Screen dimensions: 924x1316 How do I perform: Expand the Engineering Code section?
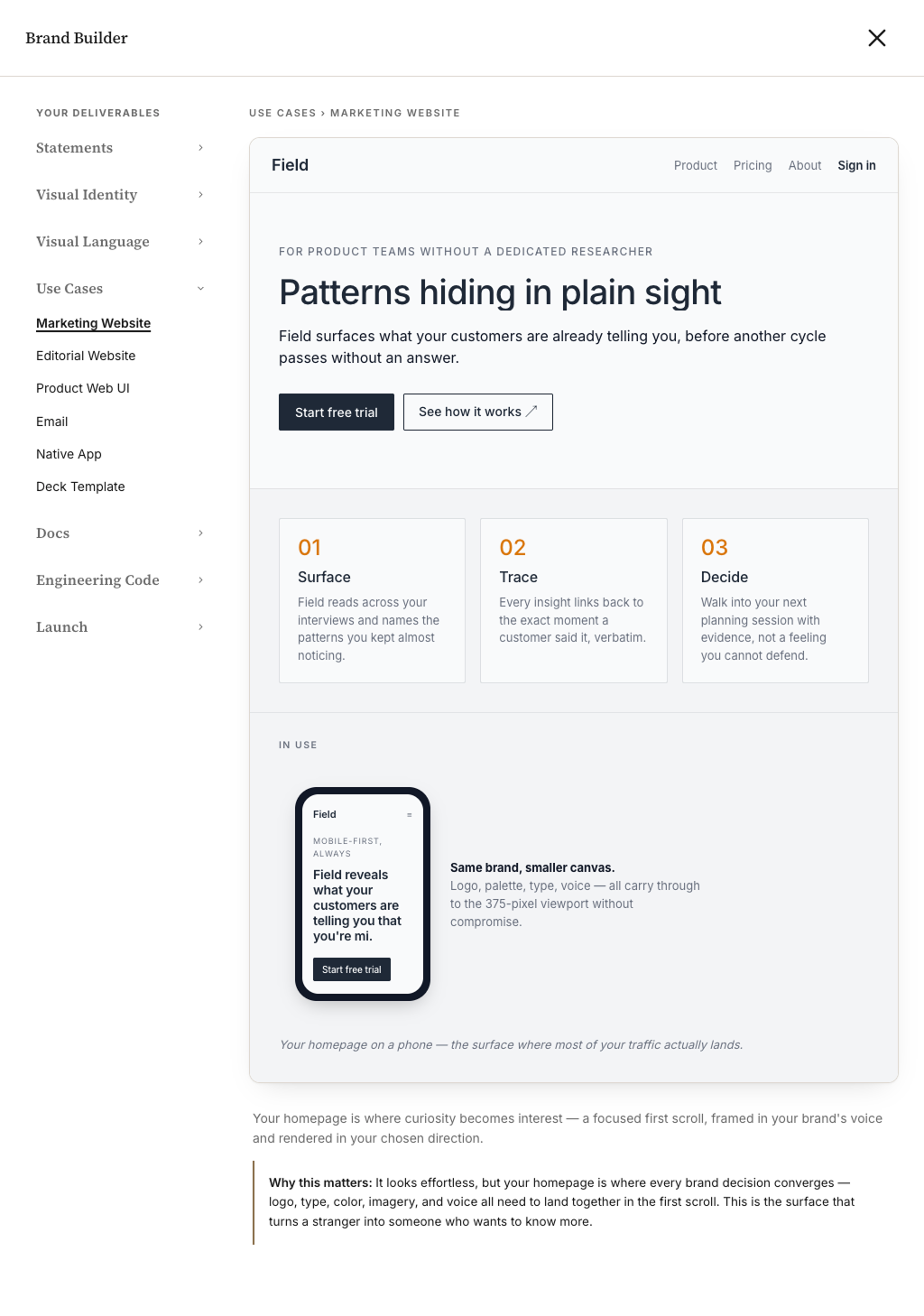point(120,580)
